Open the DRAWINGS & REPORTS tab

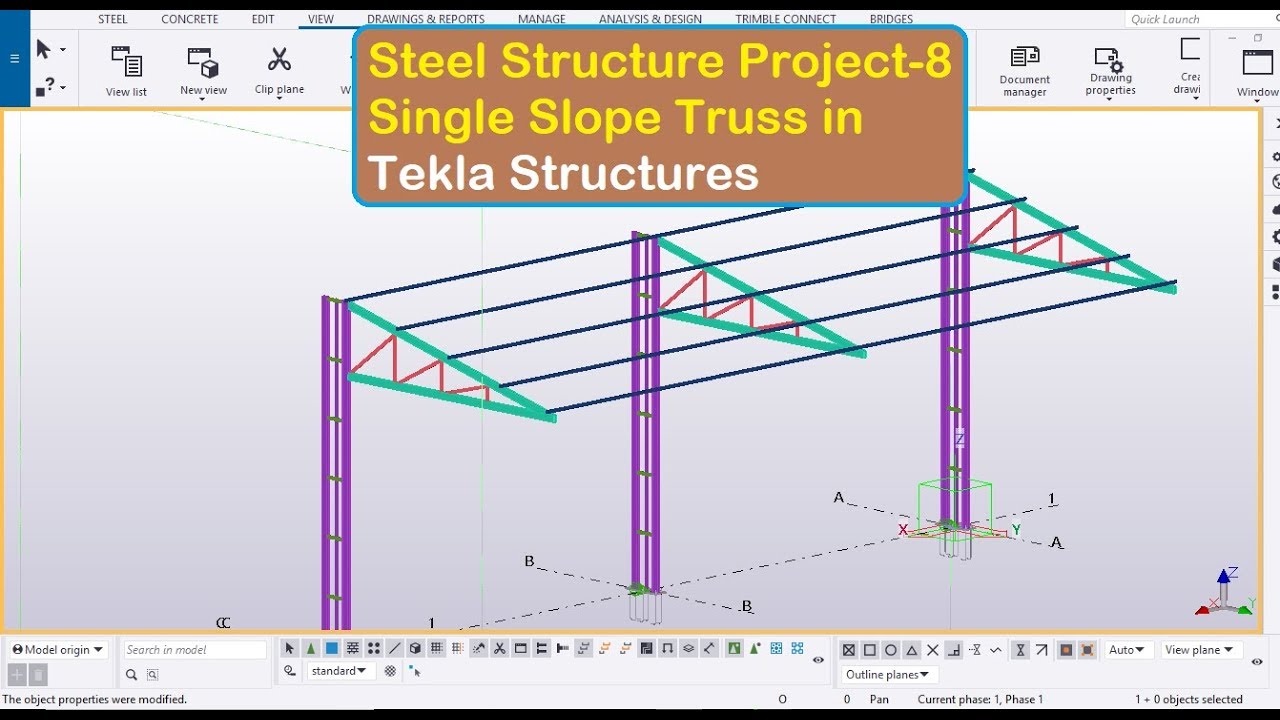(426, 19)
